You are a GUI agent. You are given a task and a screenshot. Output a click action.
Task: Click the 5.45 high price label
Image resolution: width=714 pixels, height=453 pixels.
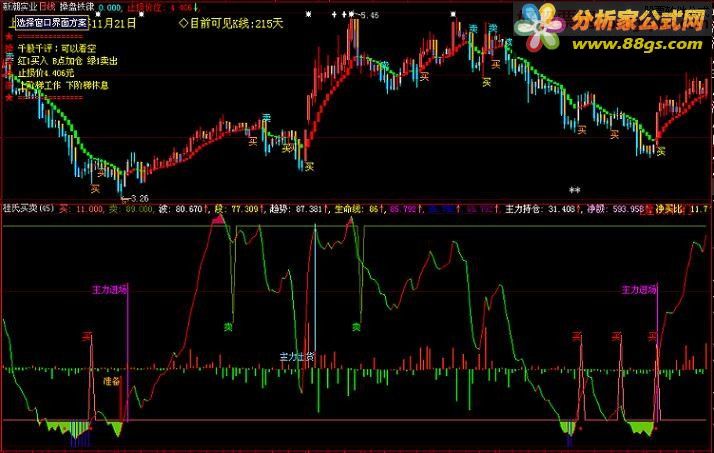pos(369,15)
